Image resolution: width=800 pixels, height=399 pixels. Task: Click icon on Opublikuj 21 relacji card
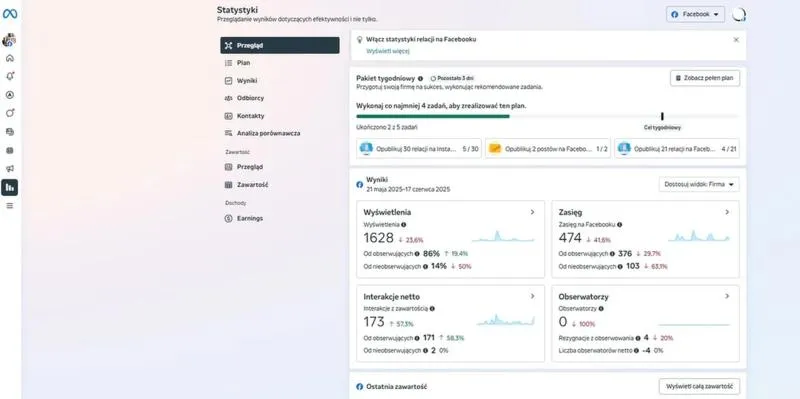point(624,148)
